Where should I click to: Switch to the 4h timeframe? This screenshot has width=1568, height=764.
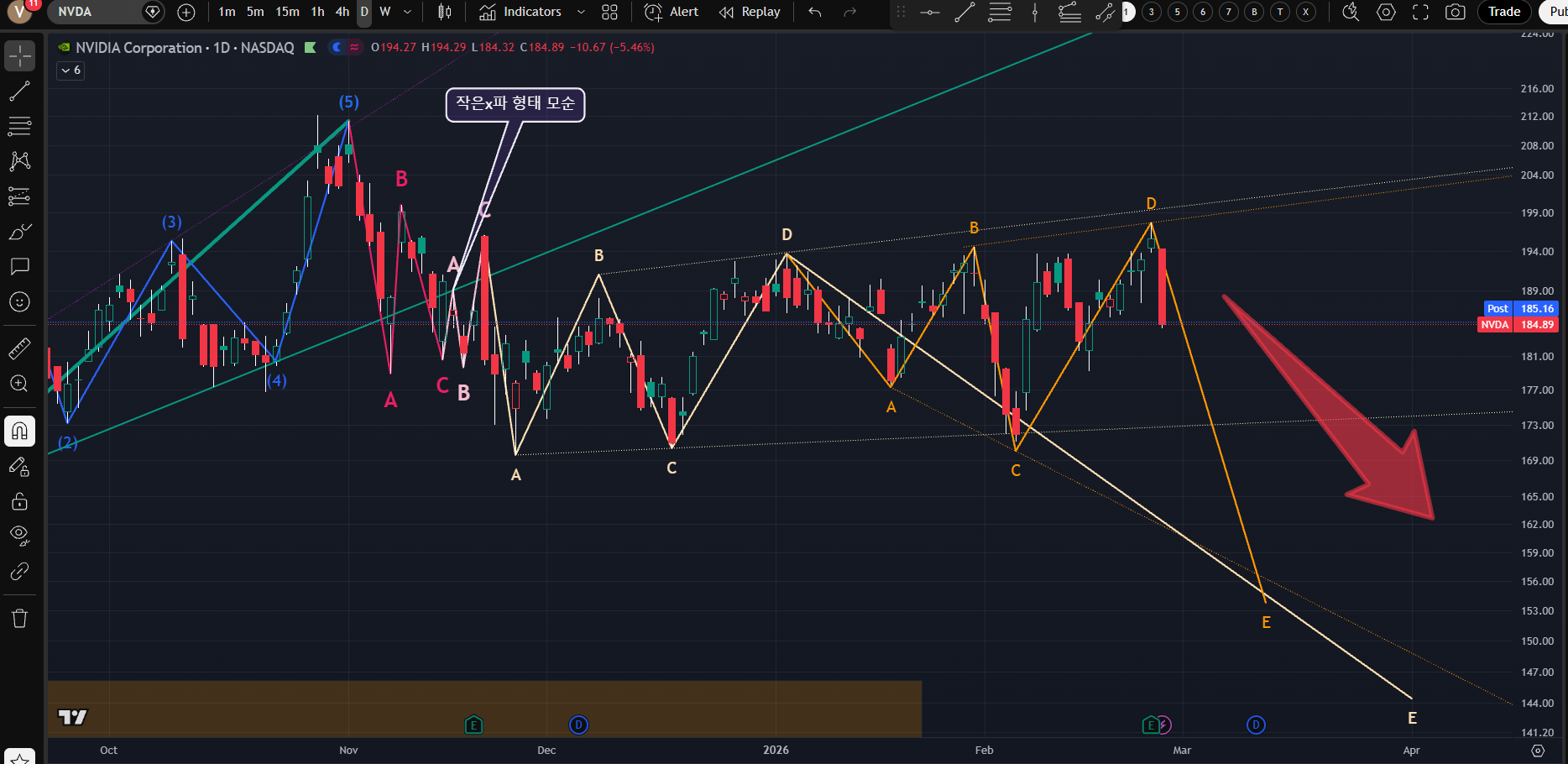click(342, 12)
